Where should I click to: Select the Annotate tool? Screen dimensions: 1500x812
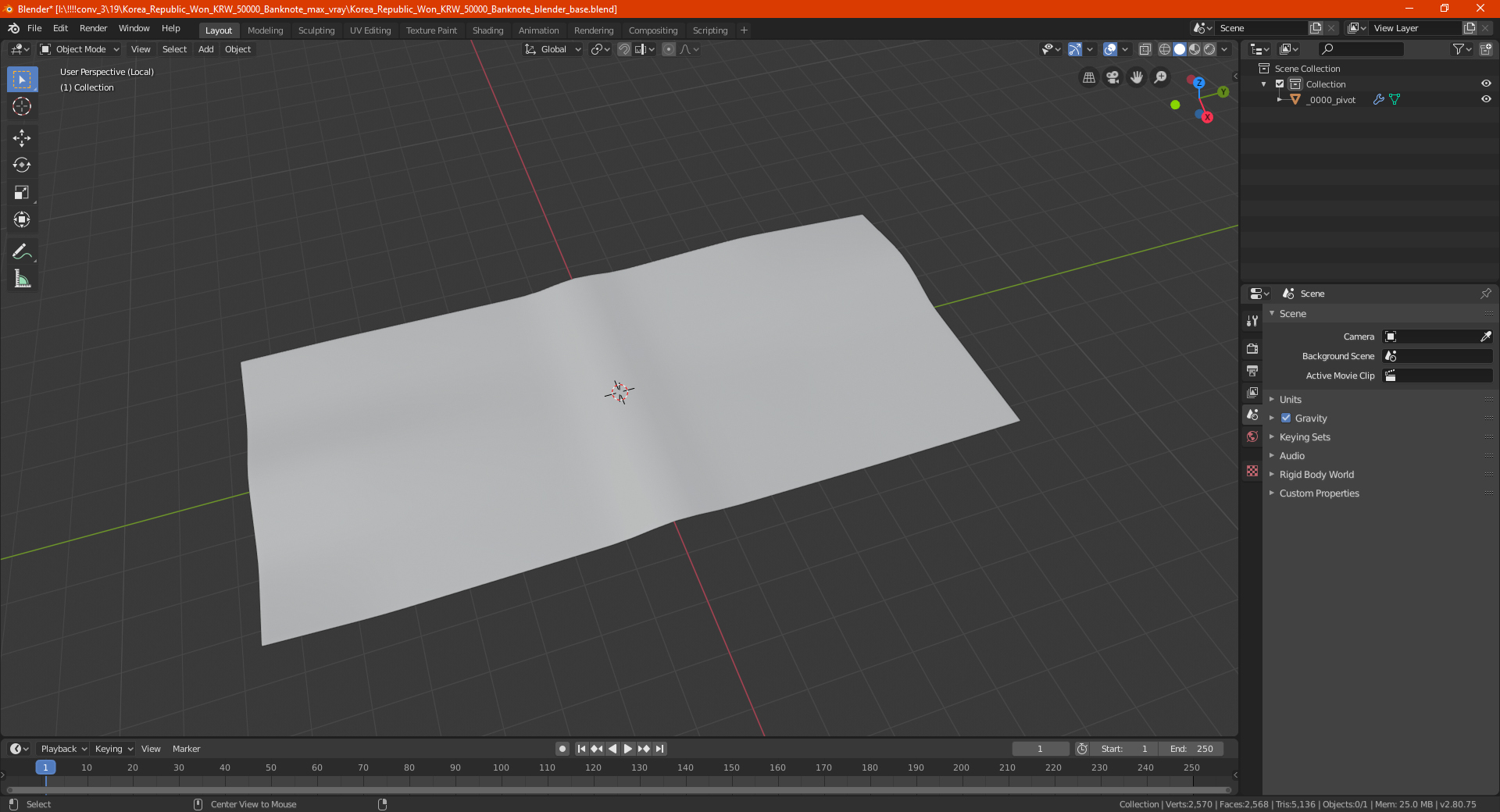[x=22, y=251]
